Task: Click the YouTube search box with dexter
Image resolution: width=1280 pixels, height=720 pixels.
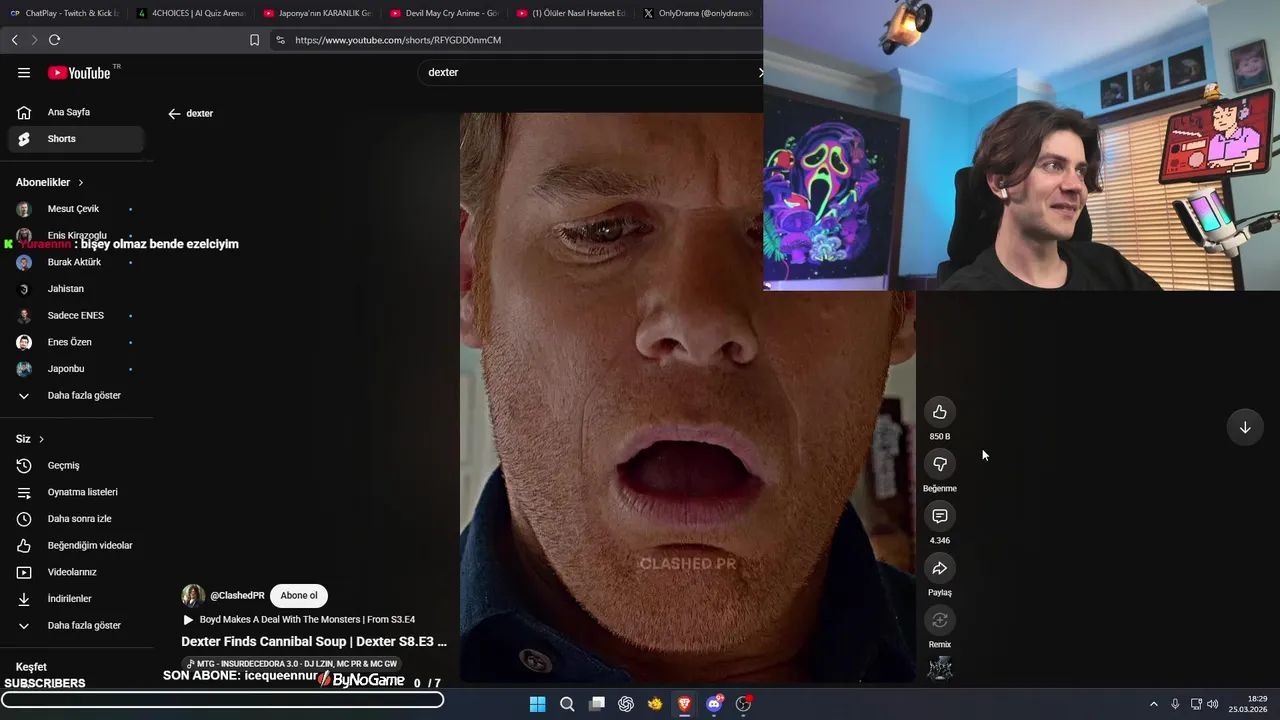Action: pos(590,72)
